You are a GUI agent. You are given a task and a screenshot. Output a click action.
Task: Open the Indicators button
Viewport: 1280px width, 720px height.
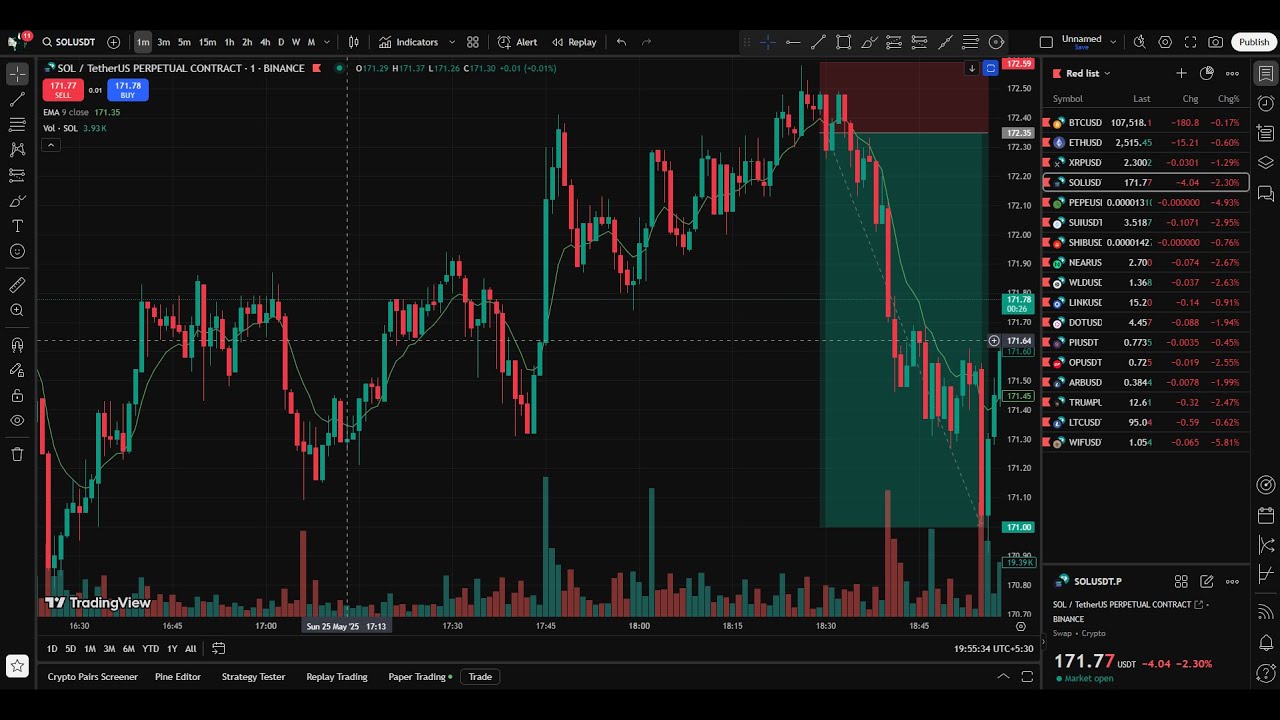coord(408,42)
